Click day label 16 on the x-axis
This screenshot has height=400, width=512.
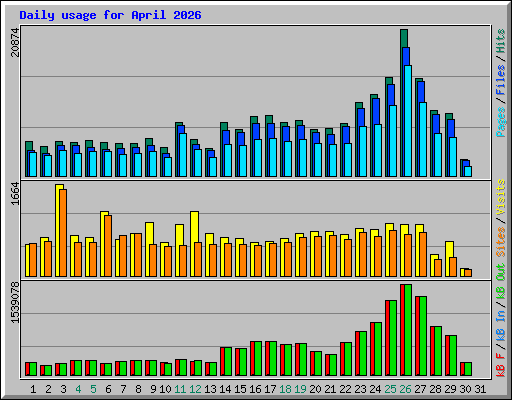(255, 389)
